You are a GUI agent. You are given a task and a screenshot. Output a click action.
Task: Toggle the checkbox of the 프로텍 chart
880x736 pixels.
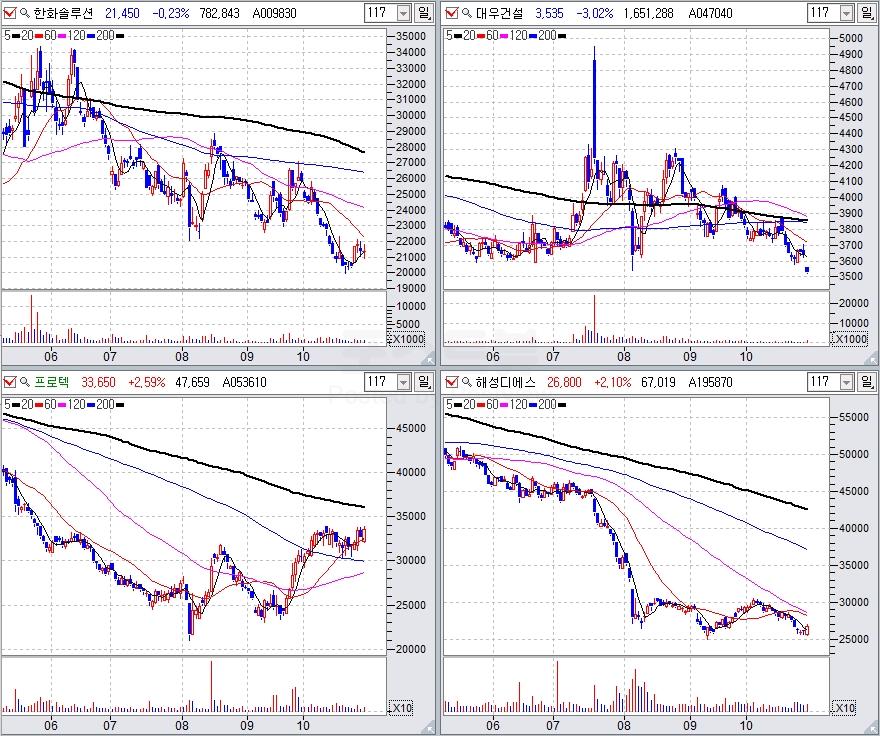[9, 381]
